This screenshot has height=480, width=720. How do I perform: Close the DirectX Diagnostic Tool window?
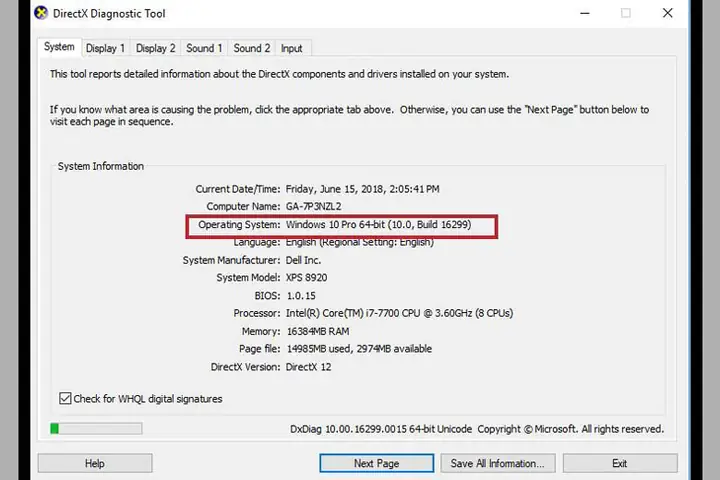click(x=668, y=13)
